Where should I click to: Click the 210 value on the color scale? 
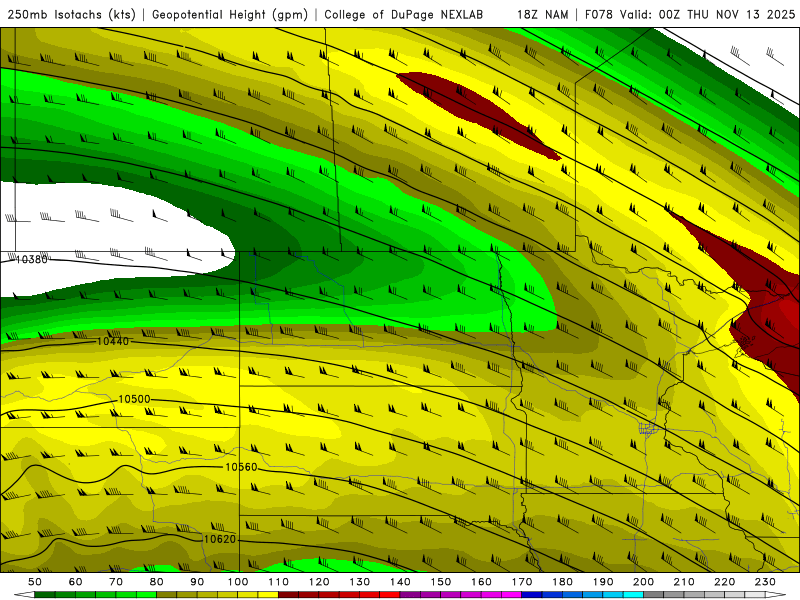pyautogui.click(x=684, y=582)
